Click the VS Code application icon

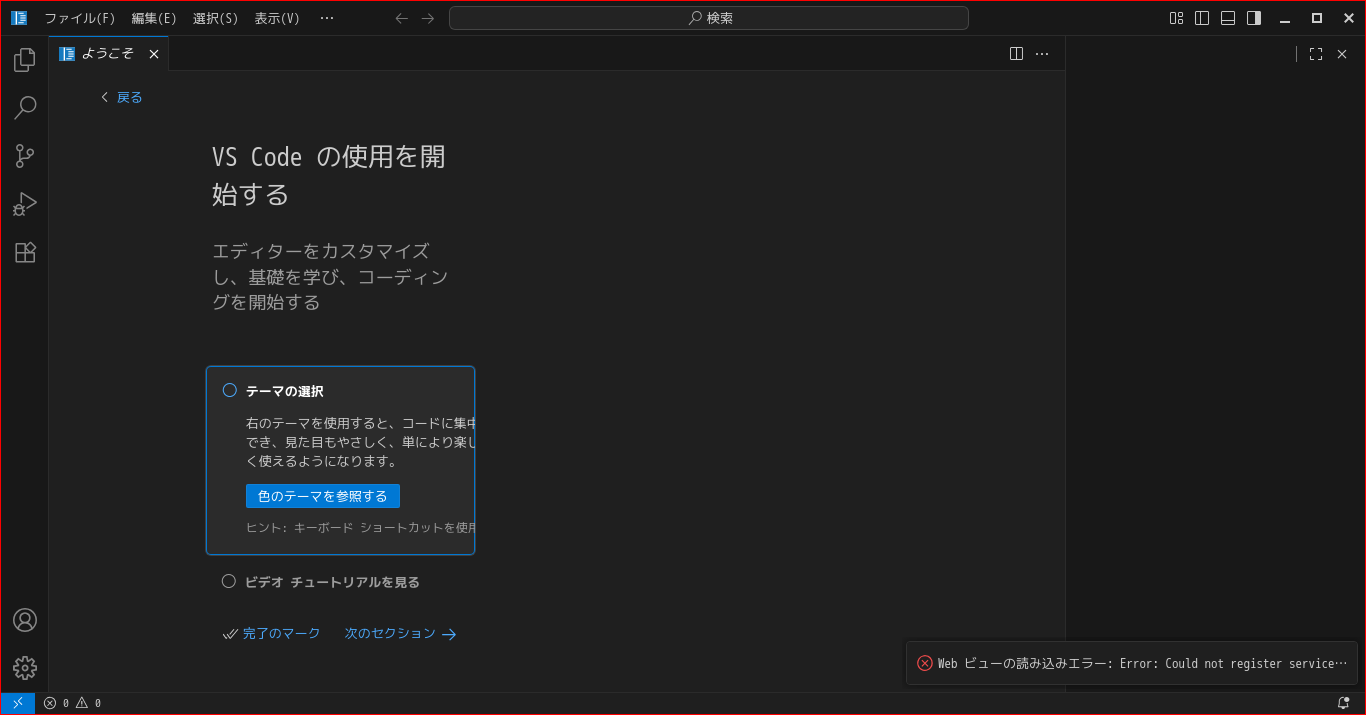(19, 18)
